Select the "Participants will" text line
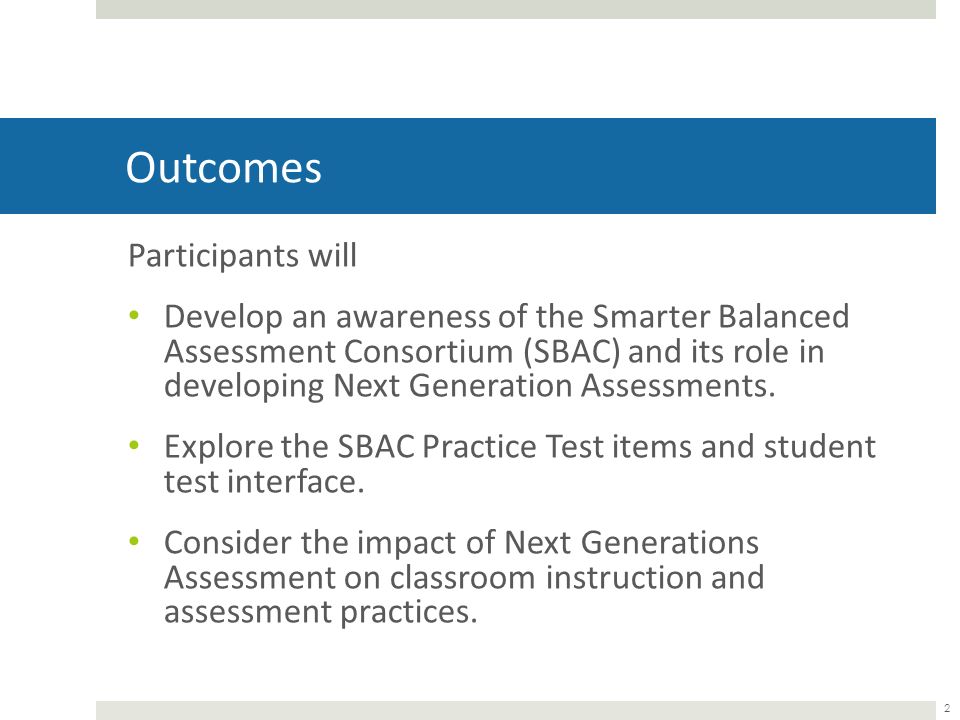 [x=242, y=256]
